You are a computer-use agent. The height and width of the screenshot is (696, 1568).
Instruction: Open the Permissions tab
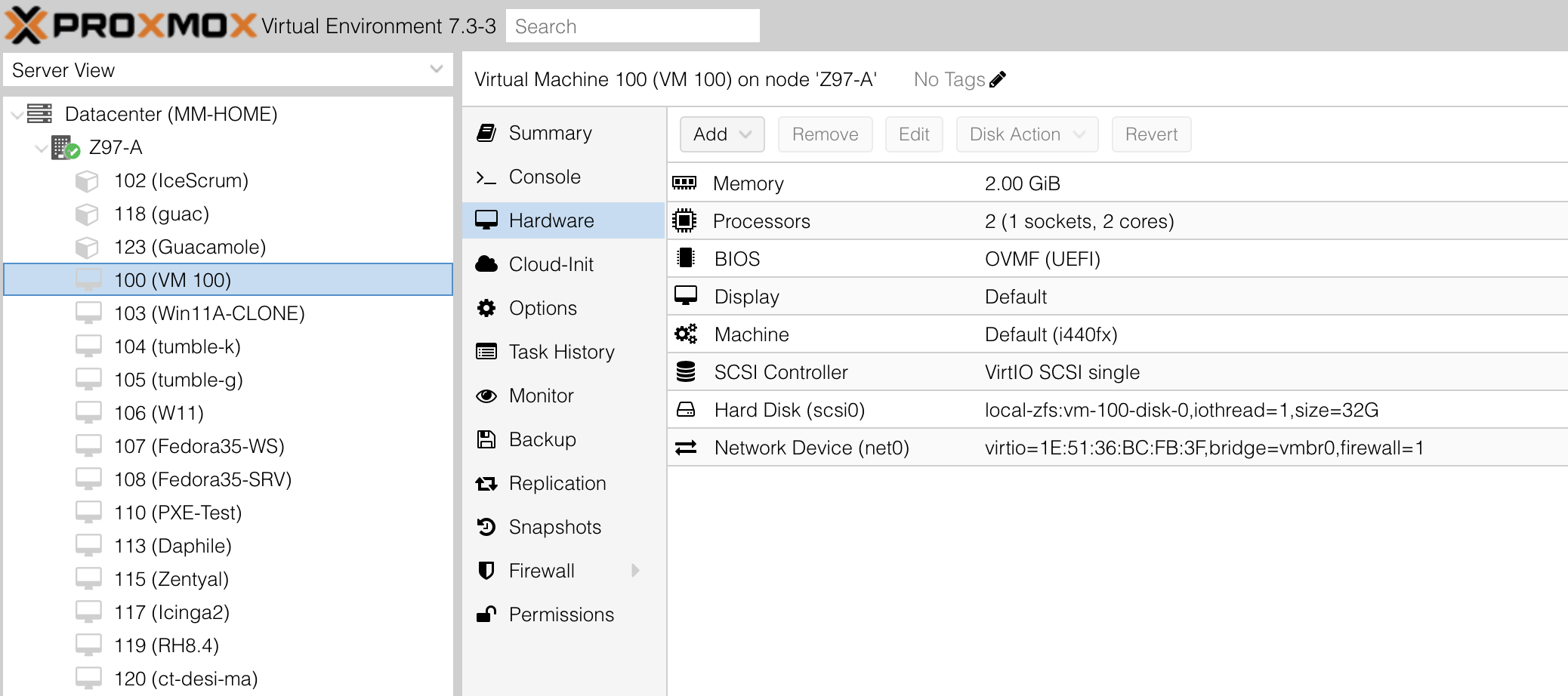(563, 614)
